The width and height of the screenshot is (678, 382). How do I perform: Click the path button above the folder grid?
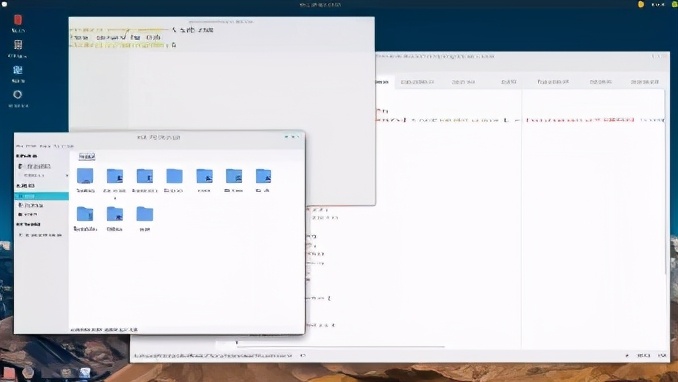coord(87,156)
